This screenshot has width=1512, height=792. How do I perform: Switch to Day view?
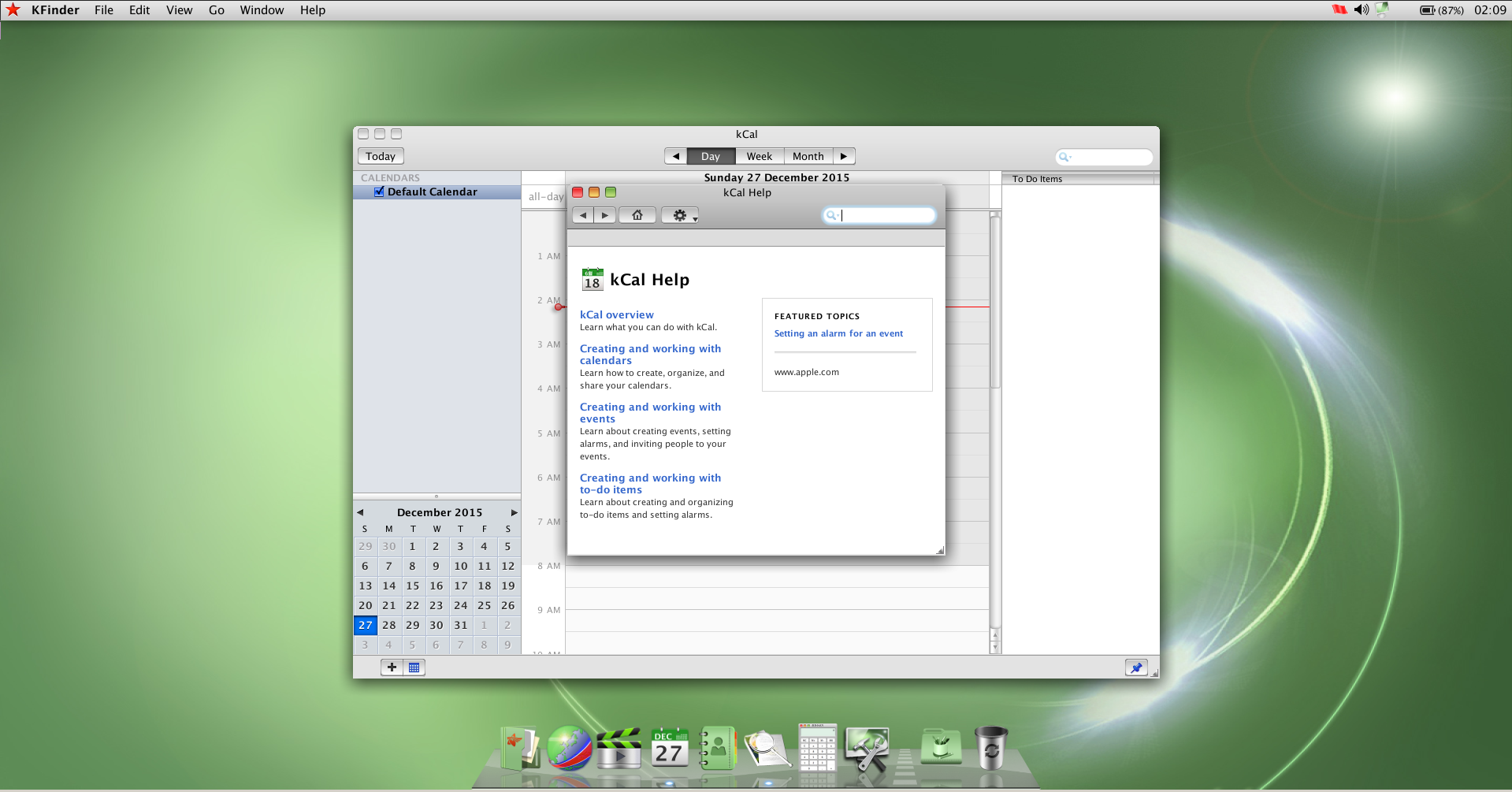(x=711, y=156)
